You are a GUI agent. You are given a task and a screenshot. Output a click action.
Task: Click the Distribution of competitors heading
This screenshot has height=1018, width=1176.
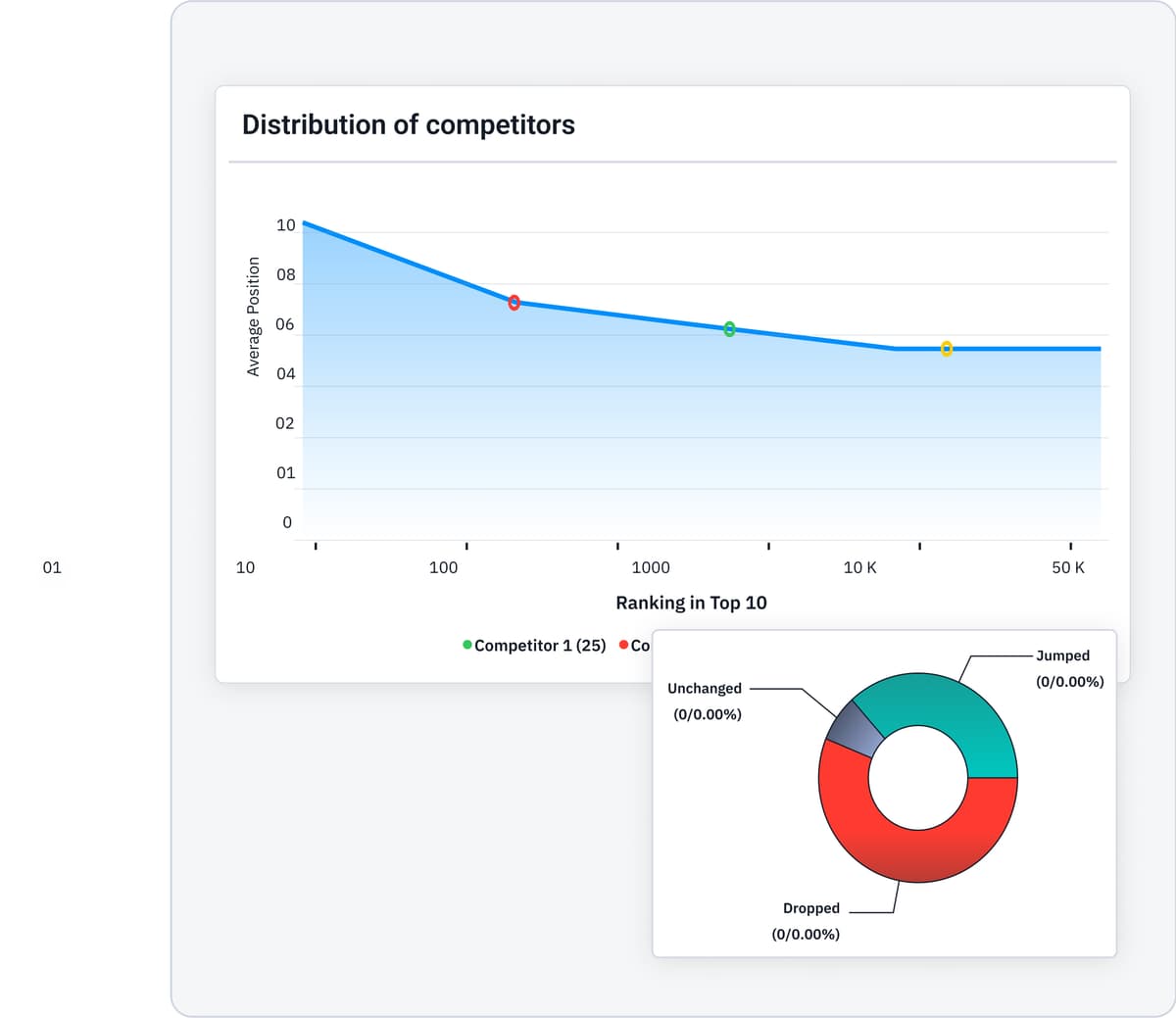(408, 125)
